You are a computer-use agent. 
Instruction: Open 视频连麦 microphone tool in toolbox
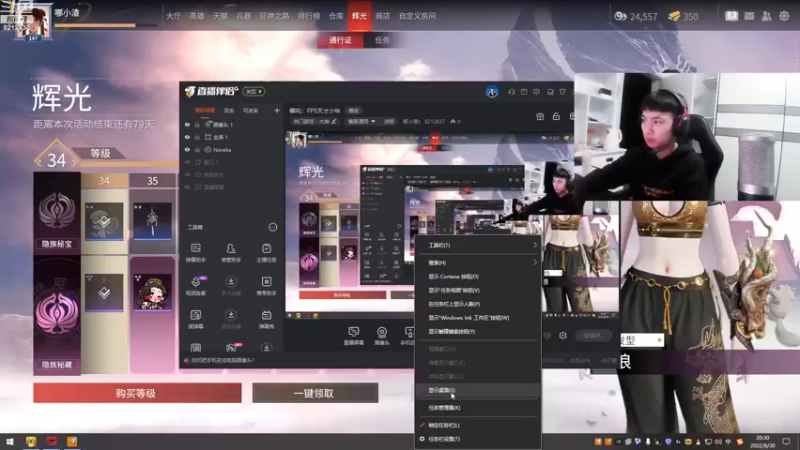pos(196,286)
